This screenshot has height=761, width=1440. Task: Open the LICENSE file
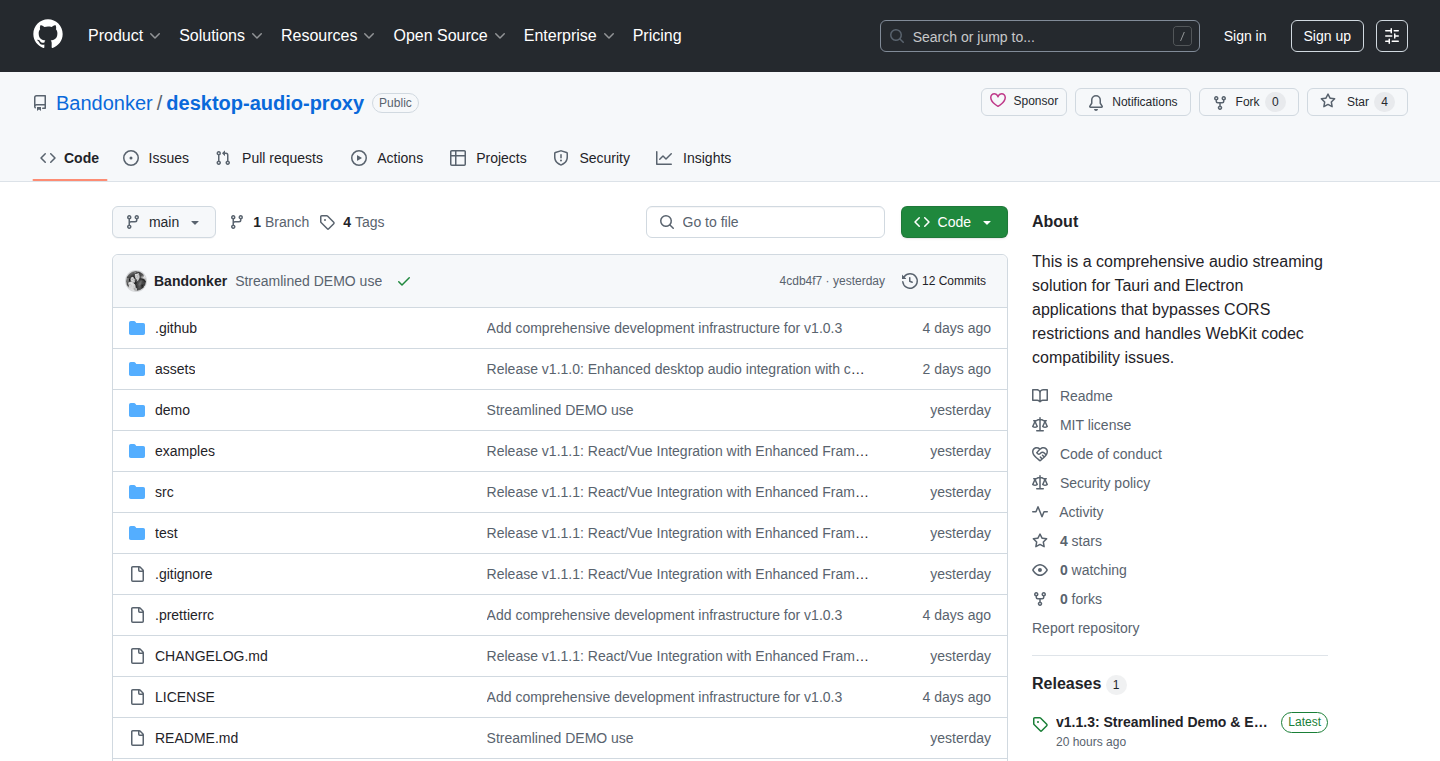tap(185, 697)
